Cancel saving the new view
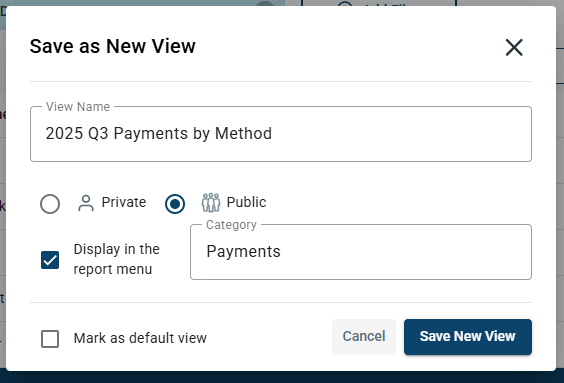 (364, 337)
